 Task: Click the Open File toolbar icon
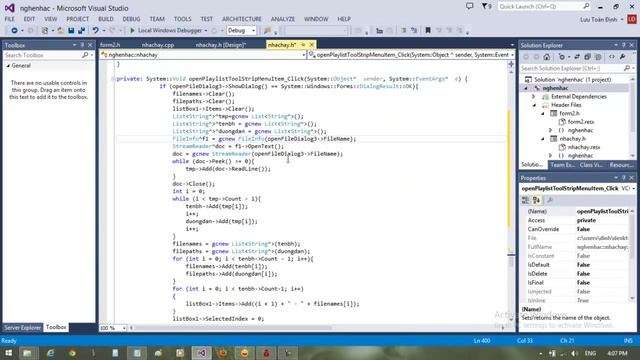pyautogui.click(x=60, y=31)
